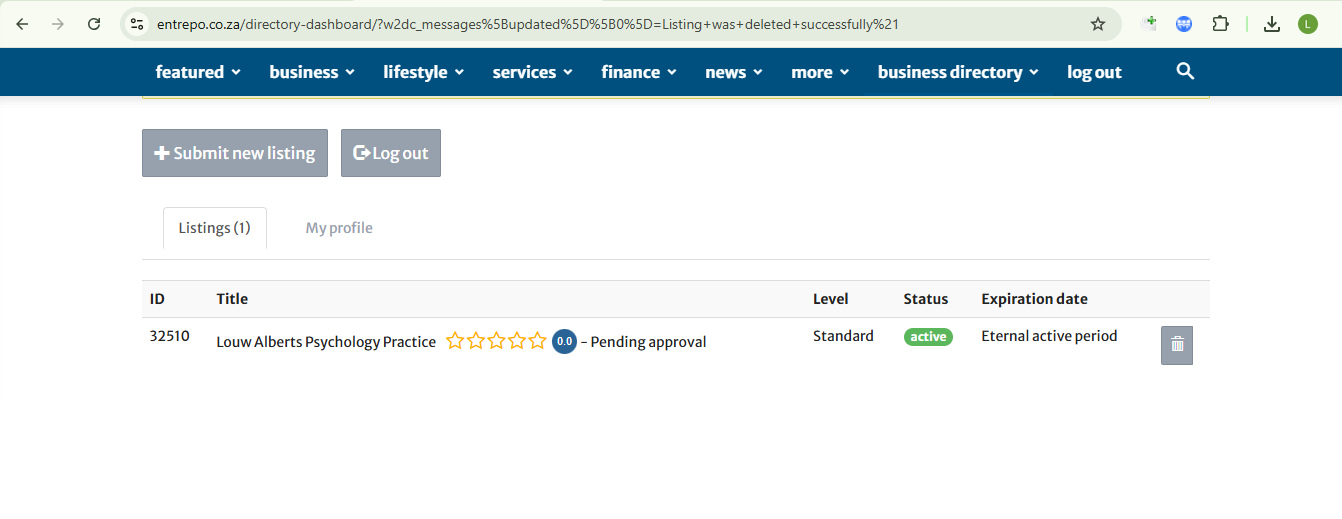Click Submit new listing button

pyautogui.click(x=235, y=153)
